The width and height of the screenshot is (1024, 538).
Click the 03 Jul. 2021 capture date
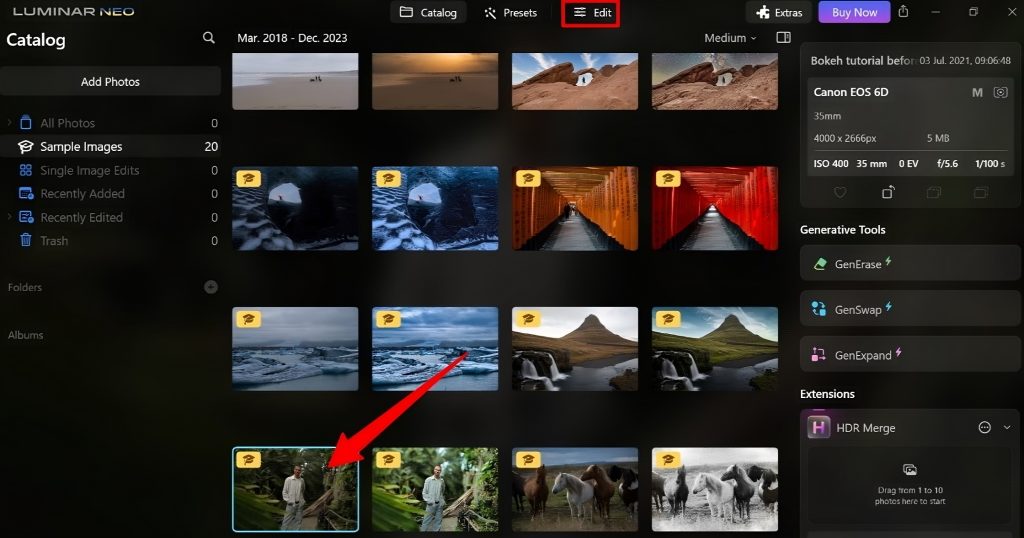tap(965, 61)
